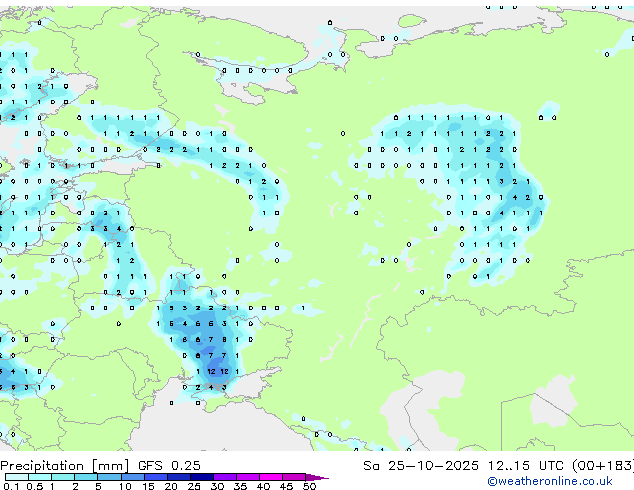Viewport: 634px width, 490px height.
Task: Click the 'Precipitation [mm]' title text
Action: (65, 465)
